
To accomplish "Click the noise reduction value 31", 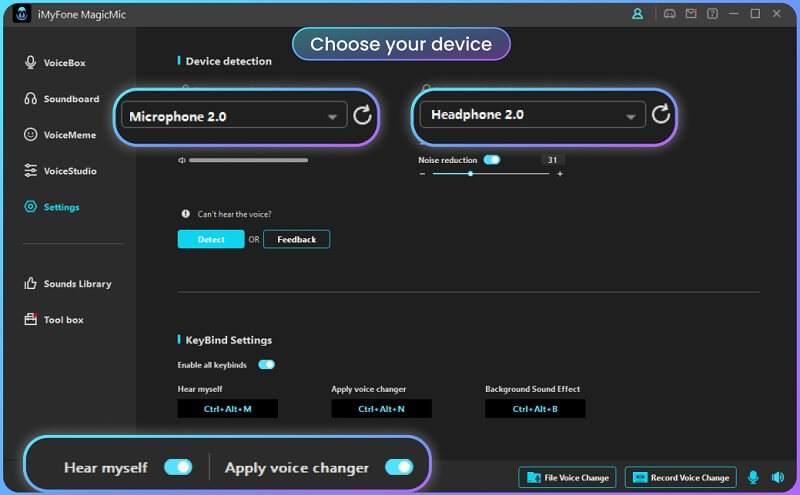I will [553, 160].
